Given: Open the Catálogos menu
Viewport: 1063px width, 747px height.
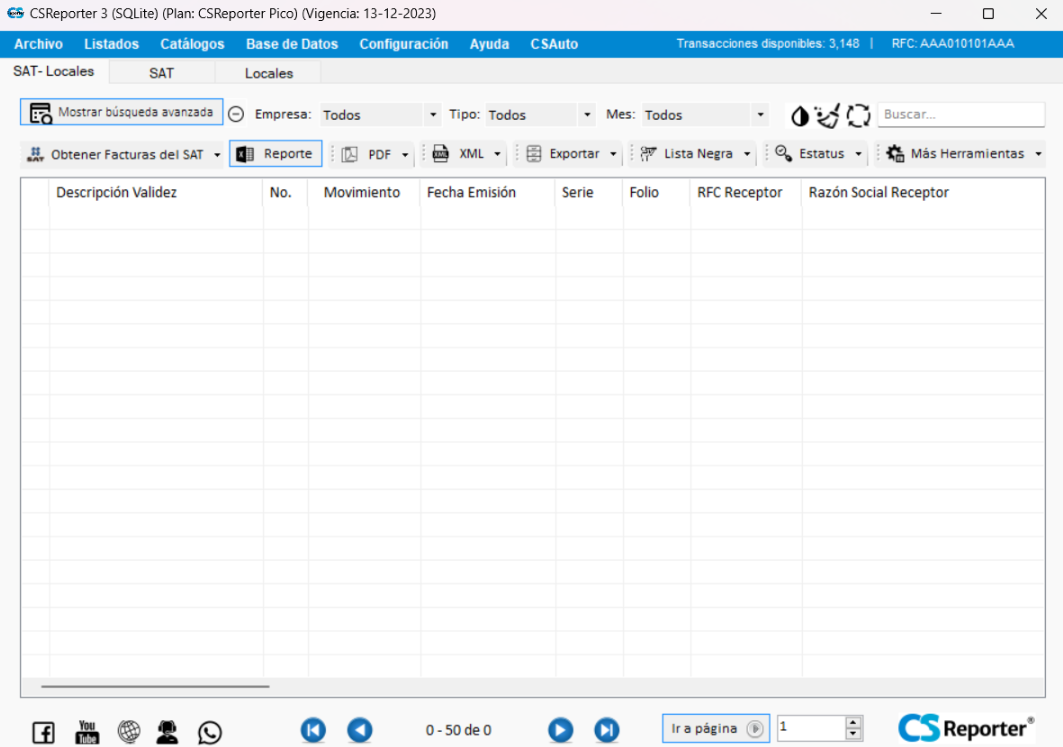Looking at the screenshot, I should point(192,44).
